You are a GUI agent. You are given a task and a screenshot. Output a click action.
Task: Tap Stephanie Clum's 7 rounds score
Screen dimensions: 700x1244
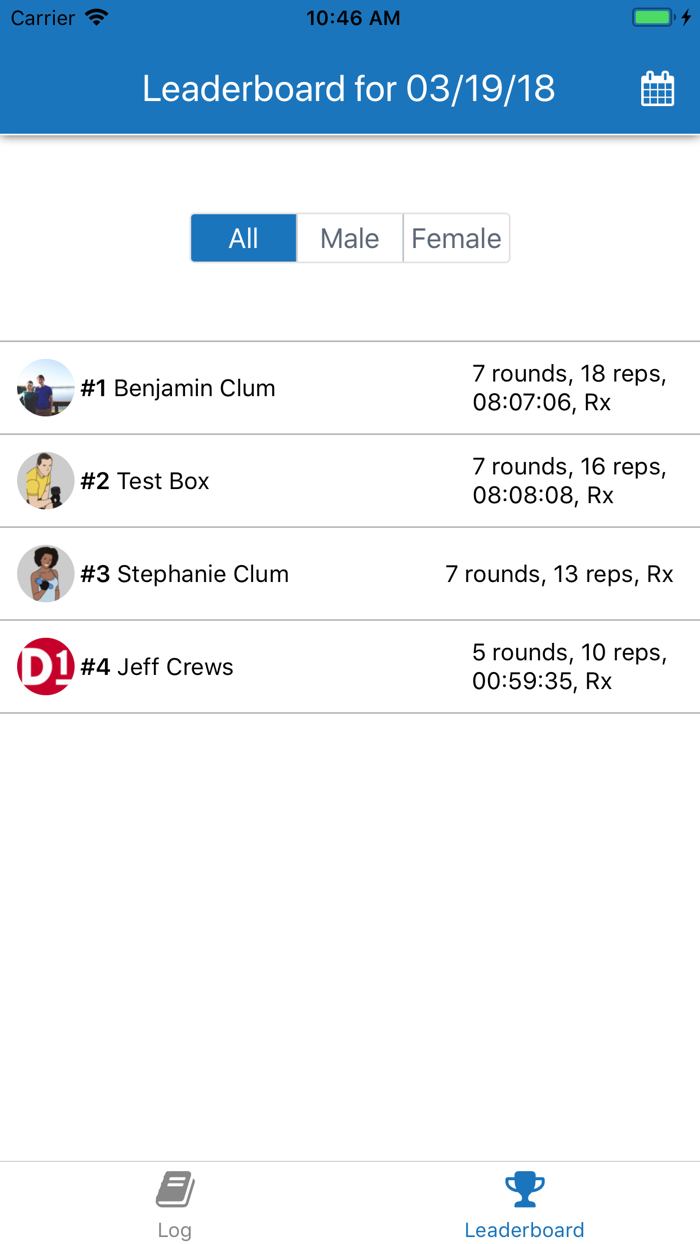pos(560,574)
